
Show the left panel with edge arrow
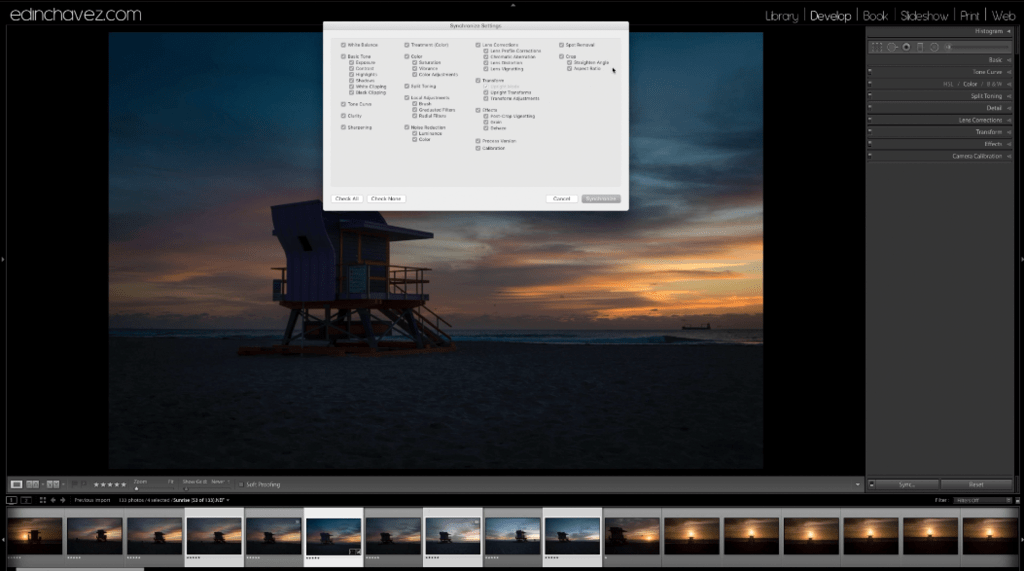(x=3, y=259)
